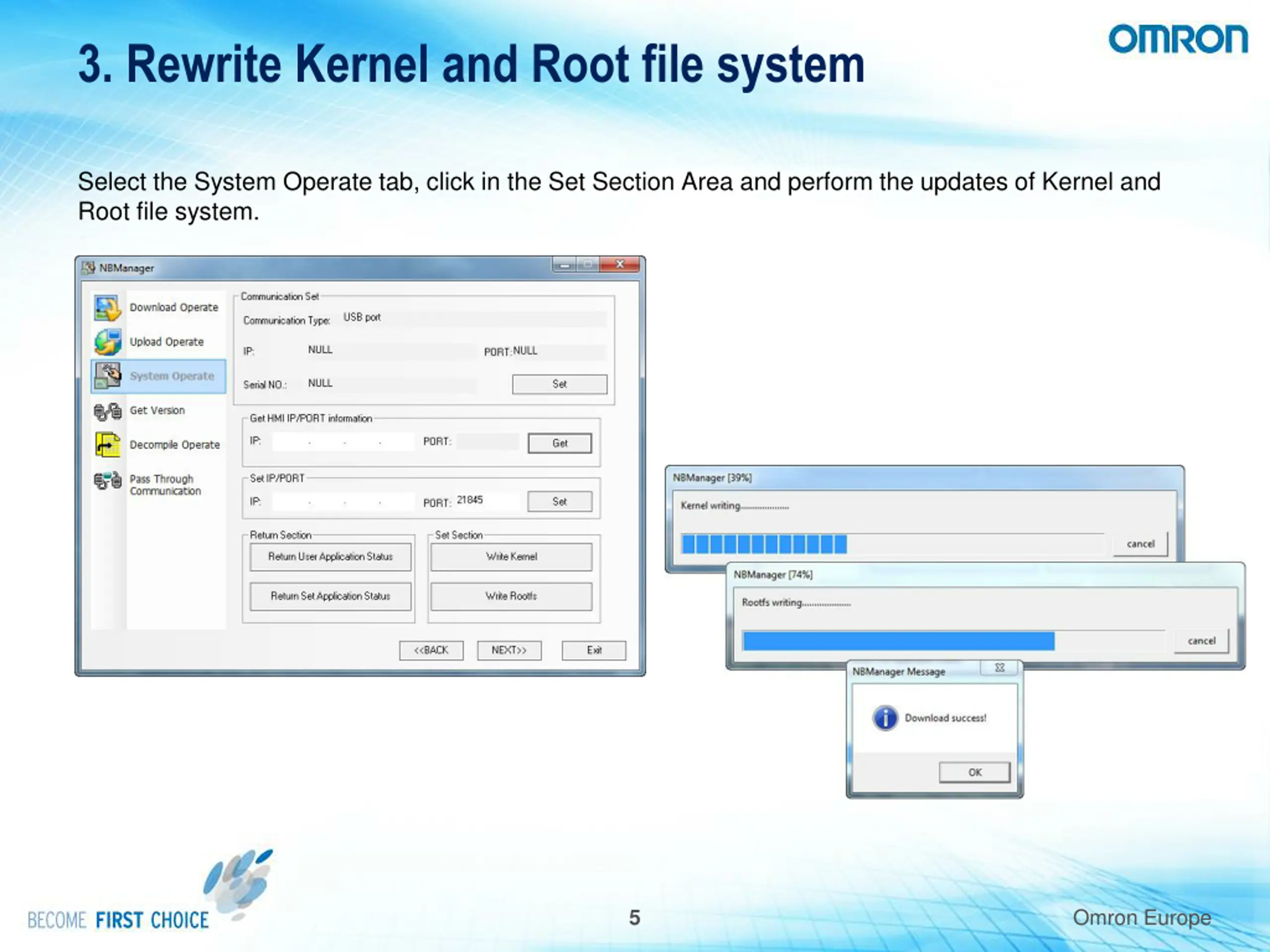Select the System Operate tab

click(158, 376)
